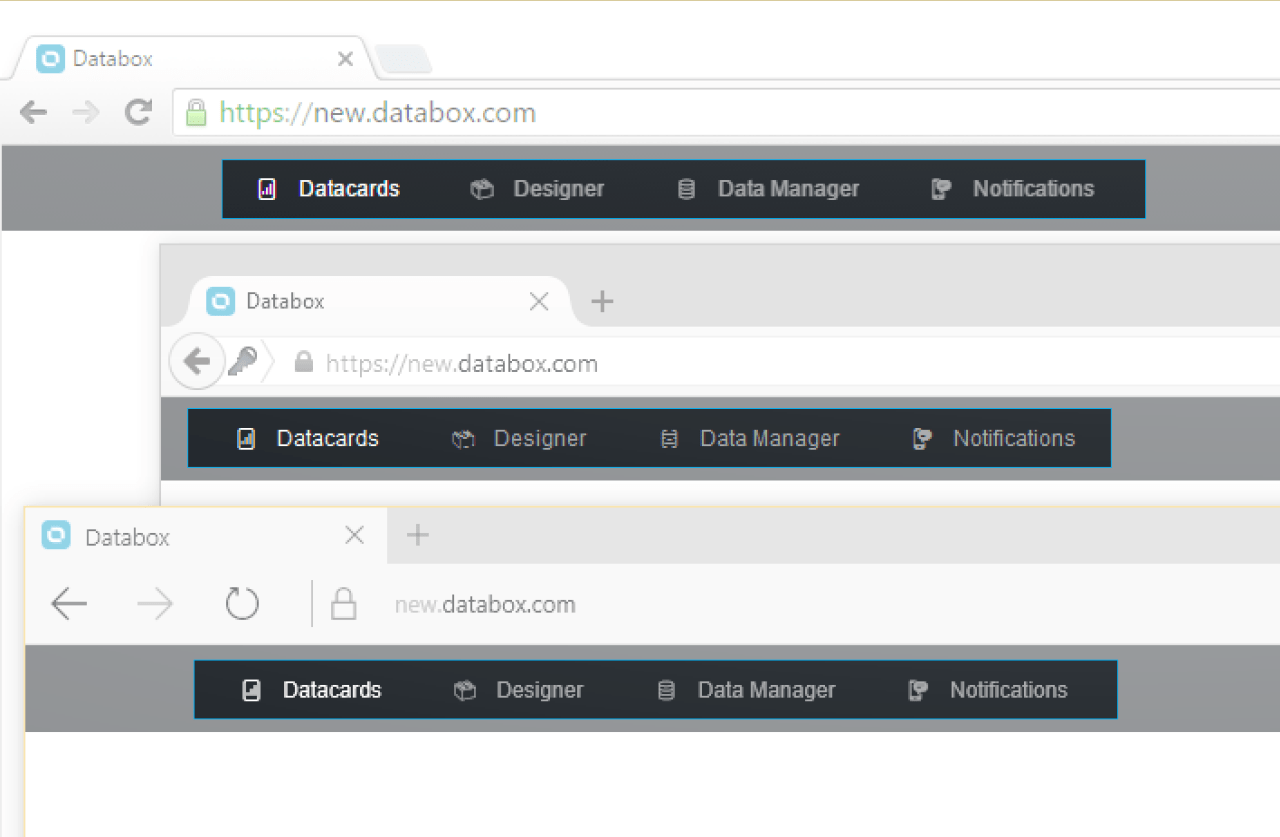Click the Notifications icon in Firefox window

point(922,439)
